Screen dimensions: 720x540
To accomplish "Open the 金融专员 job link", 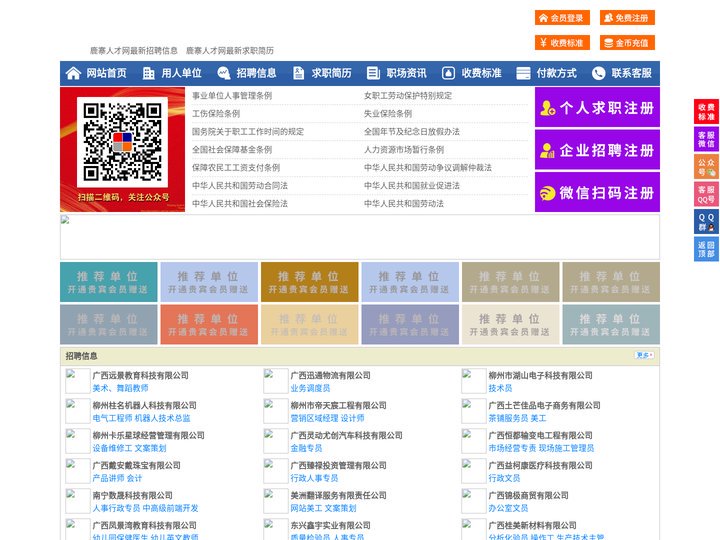I will 306,448.
